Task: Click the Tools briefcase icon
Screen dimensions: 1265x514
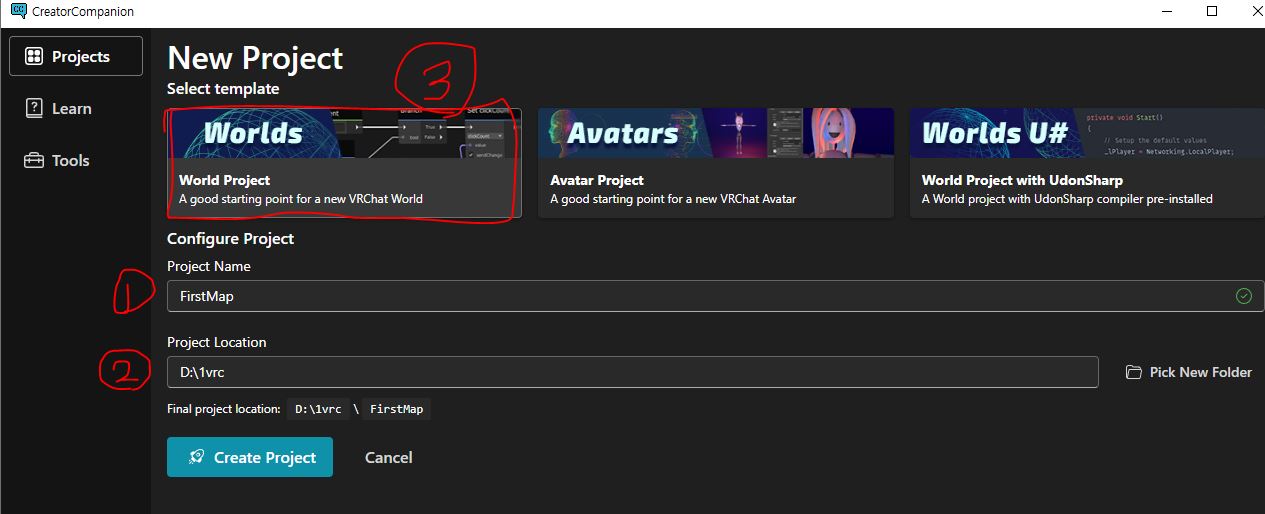Action: 34,160
